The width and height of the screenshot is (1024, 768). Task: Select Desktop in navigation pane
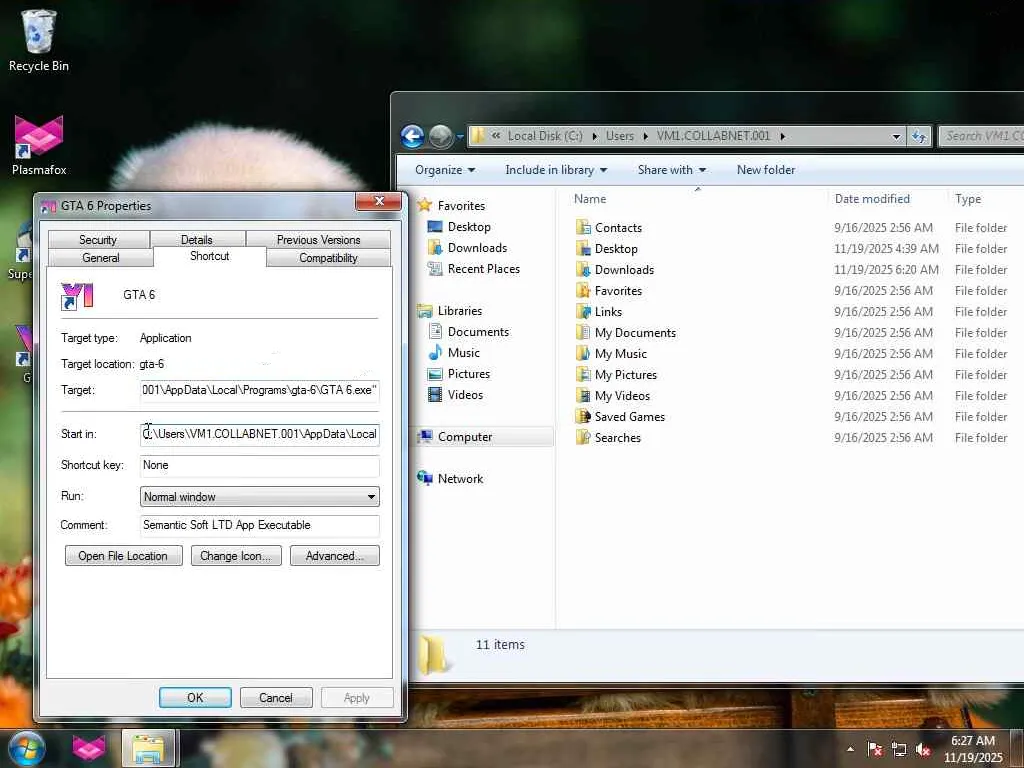(469, 227)
